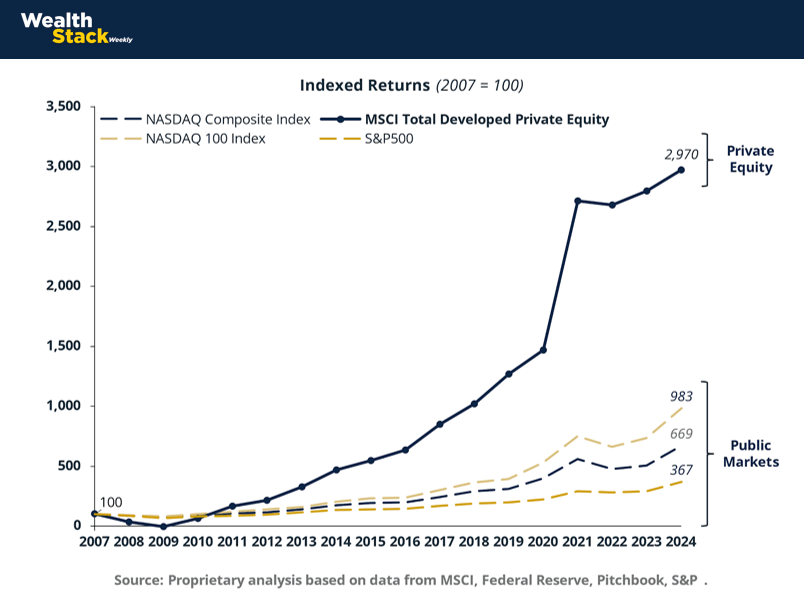This screenshot has width=804, height=595.
Task: Click the 2020 private equity data point
Action: 543,350
